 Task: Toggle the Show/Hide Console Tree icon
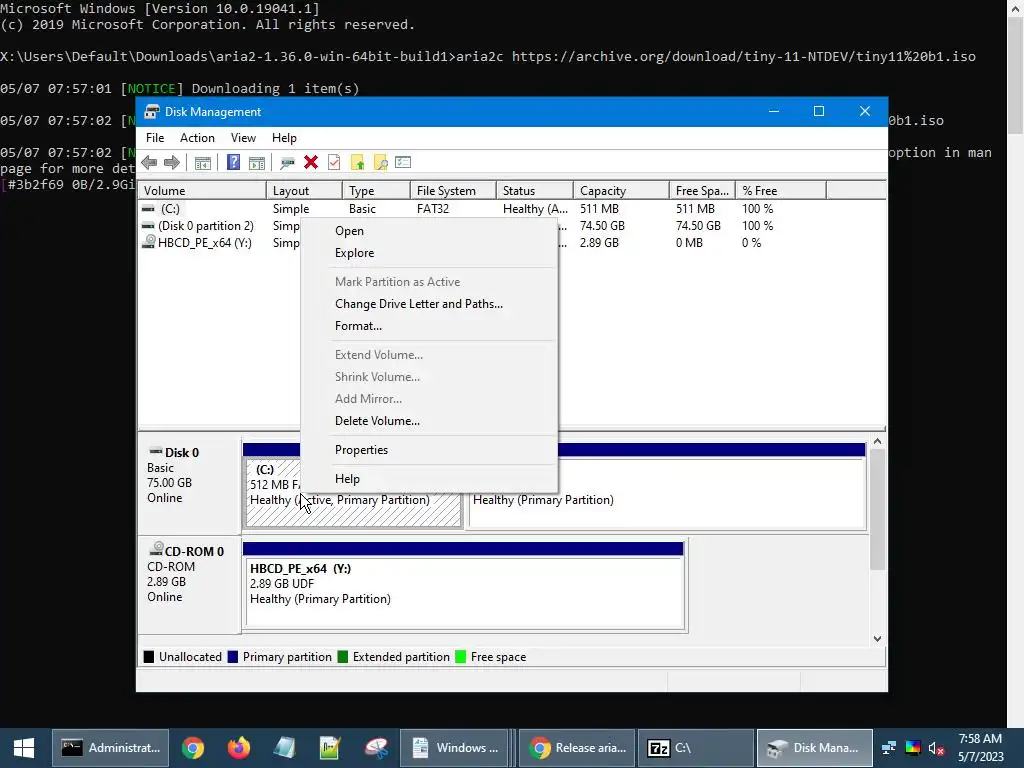(x=203, y=163)
